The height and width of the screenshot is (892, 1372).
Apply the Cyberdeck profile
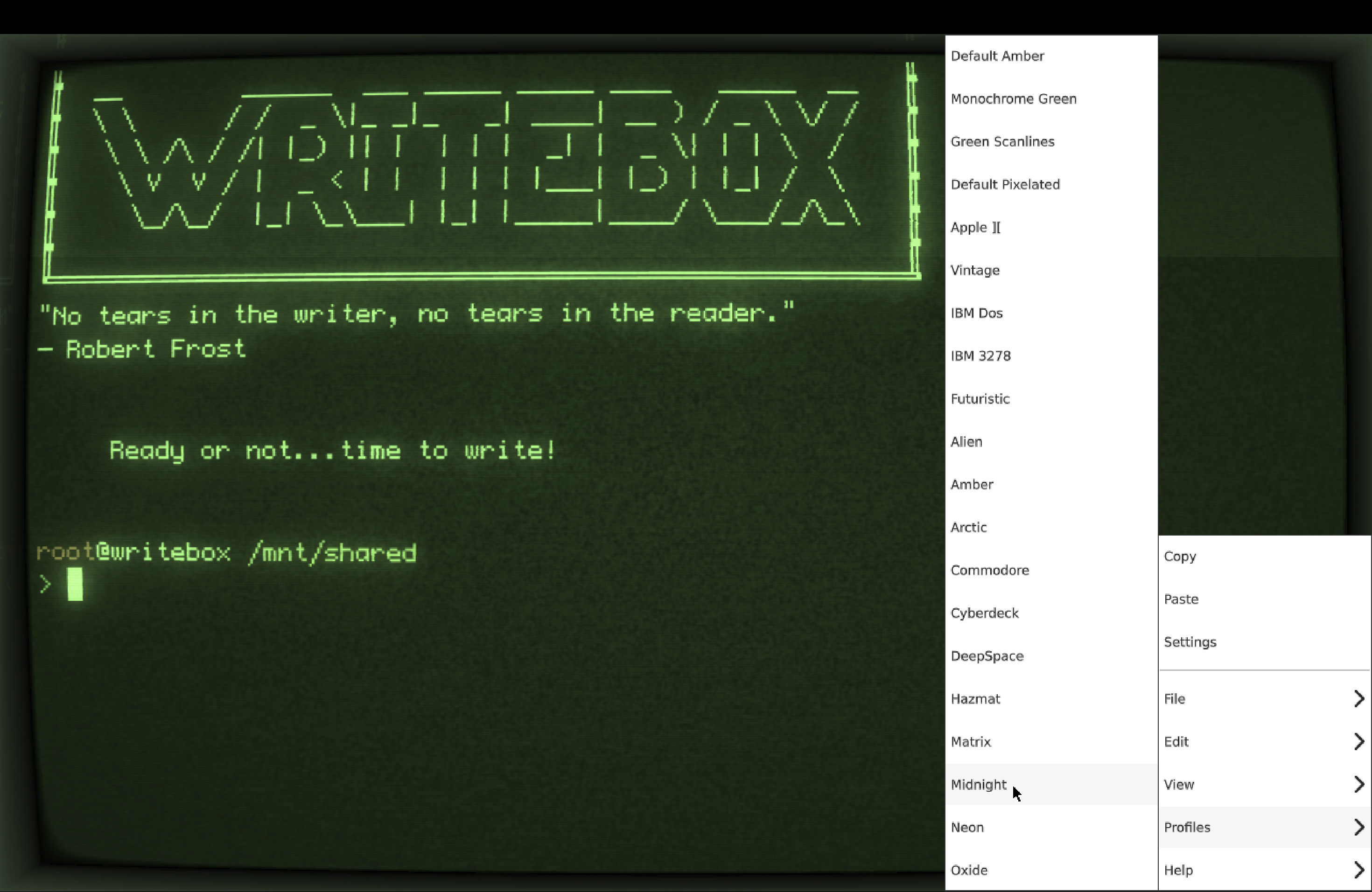point(1051,613)
